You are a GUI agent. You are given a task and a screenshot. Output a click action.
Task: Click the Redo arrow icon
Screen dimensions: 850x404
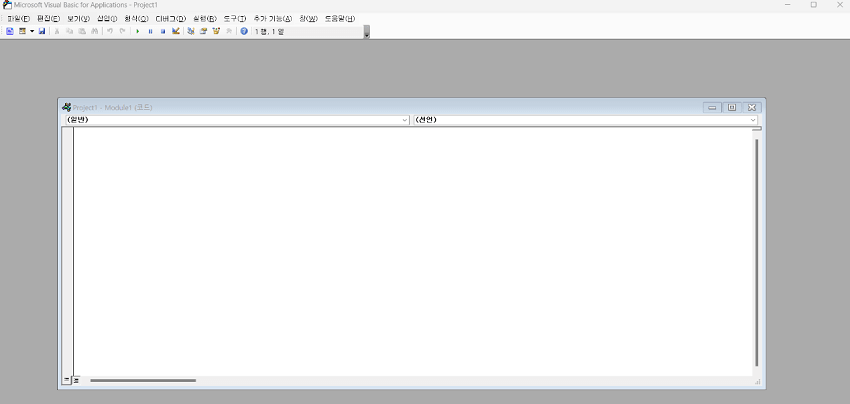point(123,31)
